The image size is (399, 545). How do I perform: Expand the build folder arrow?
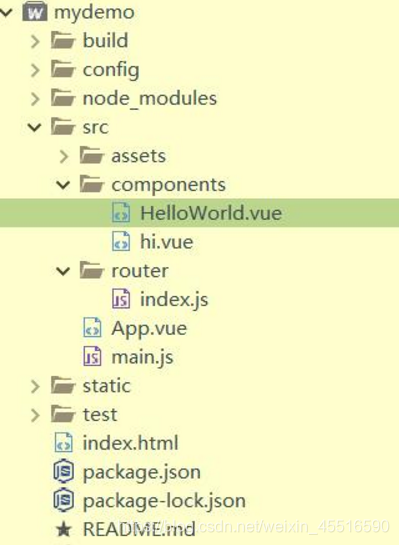point(35,42)
